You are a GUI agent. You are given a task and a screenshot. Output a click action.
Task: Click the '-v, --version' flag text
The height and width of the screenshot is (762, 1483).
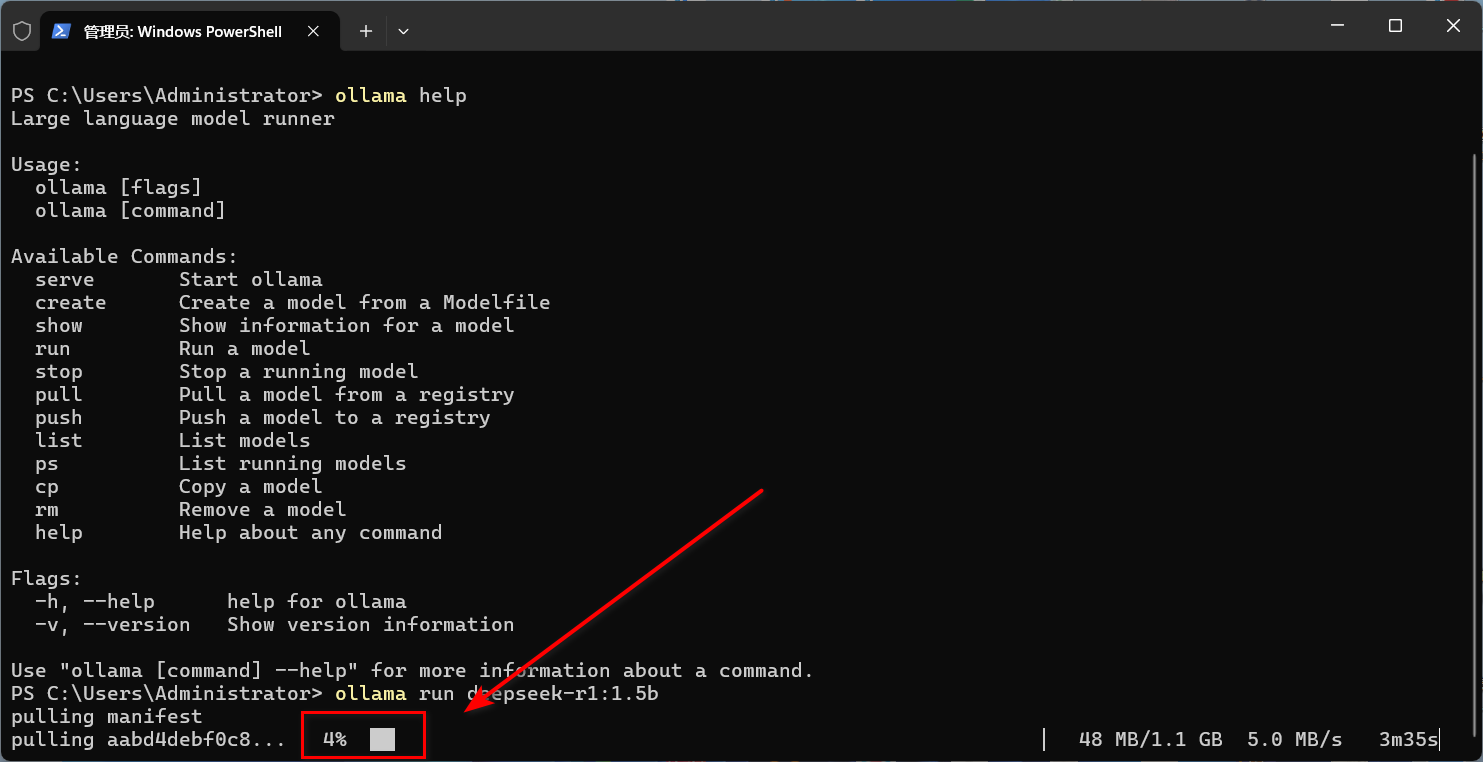tap(113, 625)
